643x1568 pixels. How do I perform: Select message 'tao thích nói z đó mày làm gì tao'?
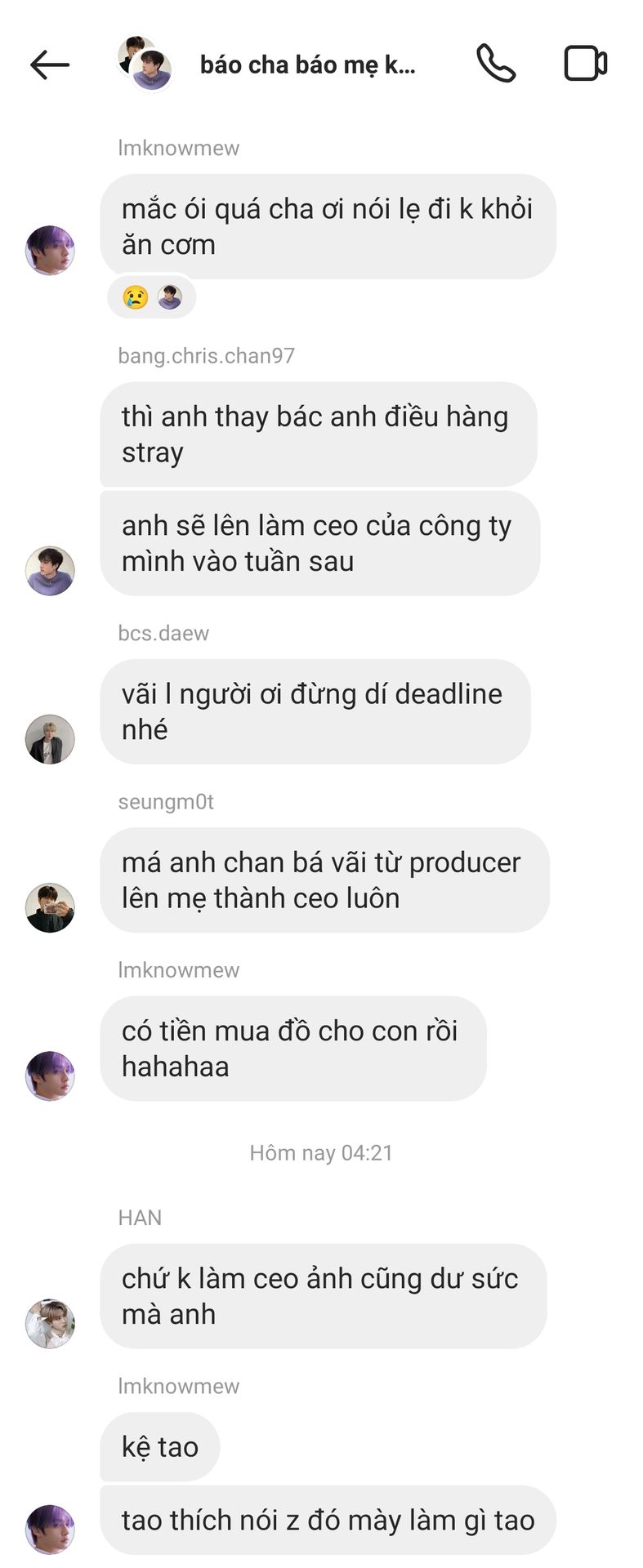point(328,1521)
